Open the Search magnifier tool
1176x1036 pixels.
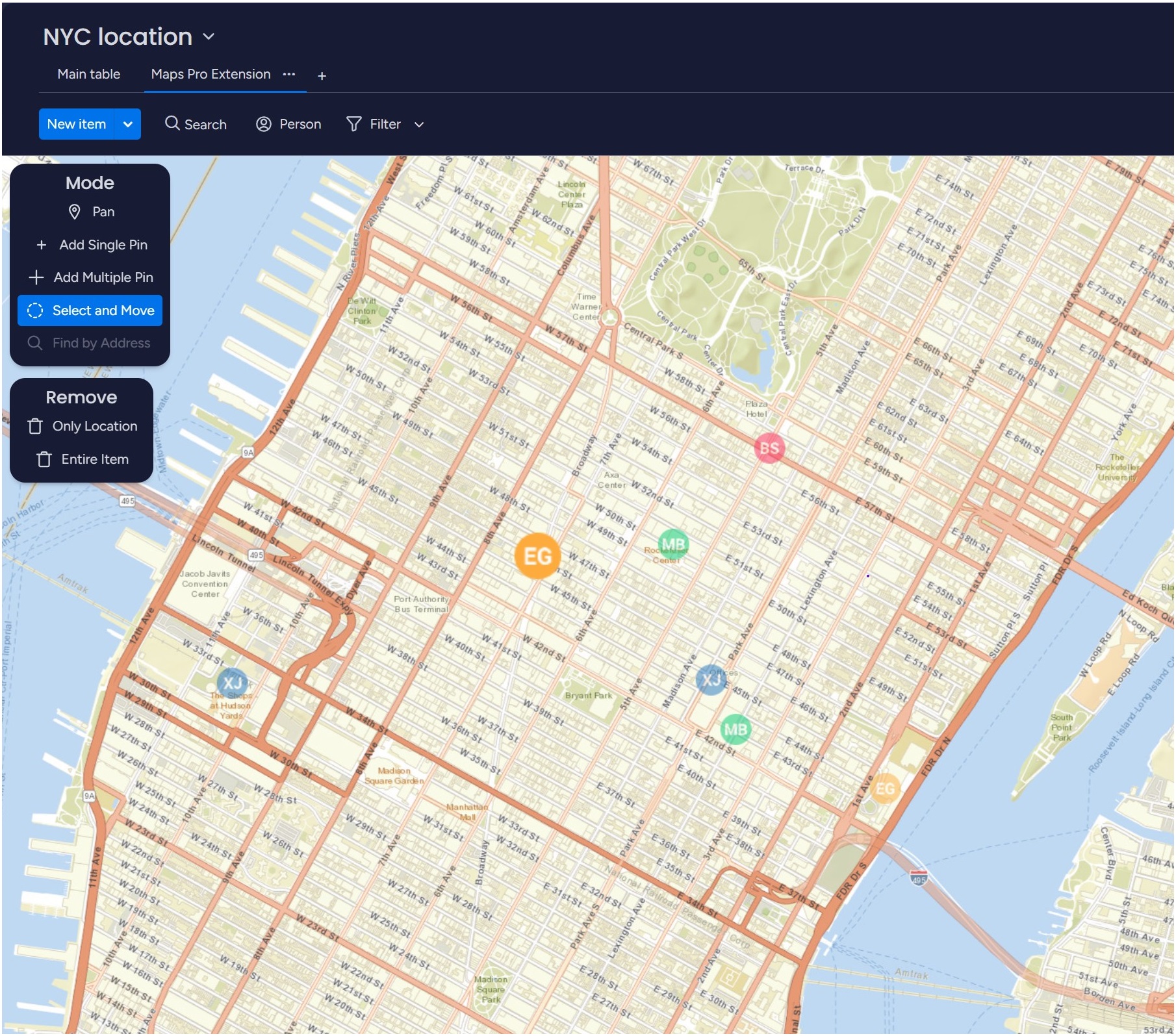172,123
